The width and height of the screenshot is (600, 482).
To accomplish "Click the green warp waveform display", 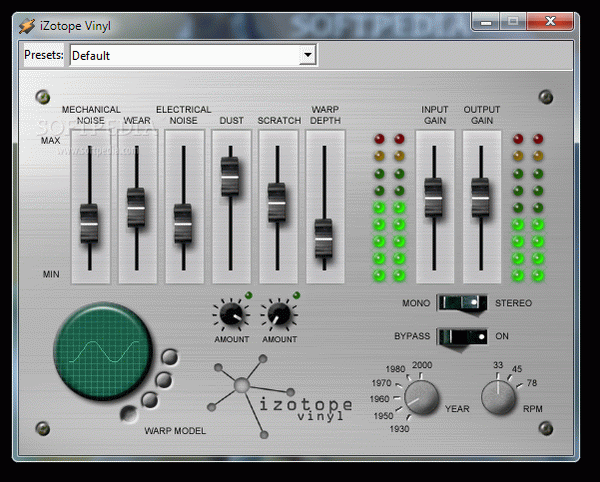I will click(103, 351).
